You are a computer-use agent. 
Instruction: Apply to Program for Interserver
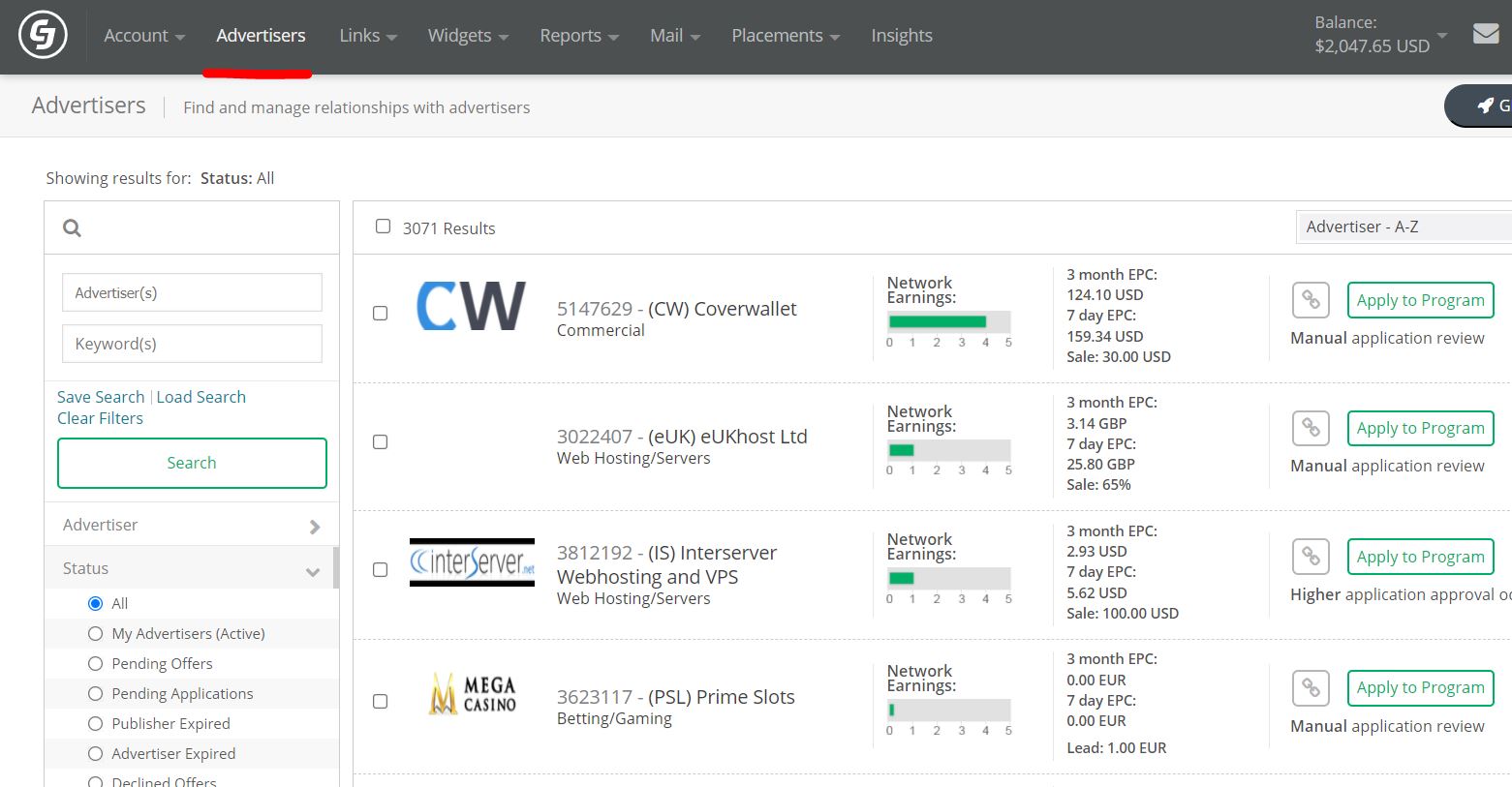point(1420,557)
